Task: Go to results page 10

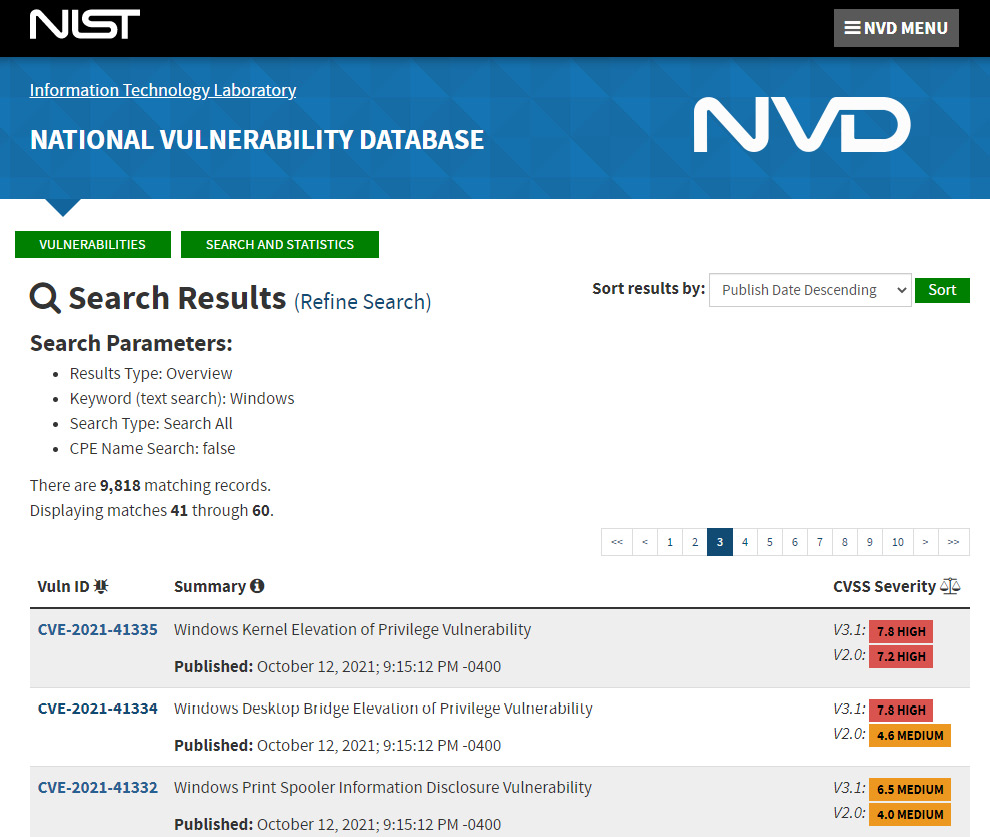Action: click(898, 542)
